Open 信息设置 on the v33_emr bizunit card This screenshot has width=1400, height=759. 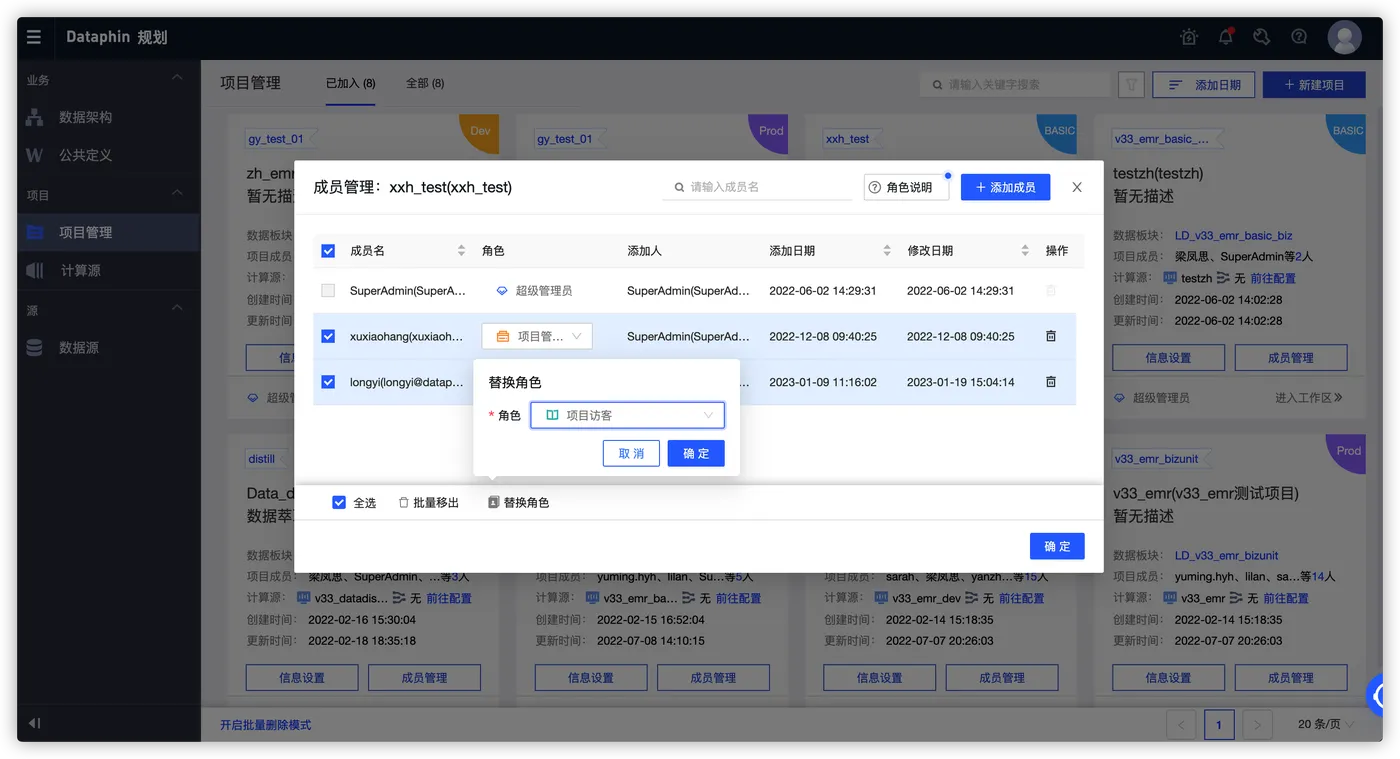coord(1168,677)
